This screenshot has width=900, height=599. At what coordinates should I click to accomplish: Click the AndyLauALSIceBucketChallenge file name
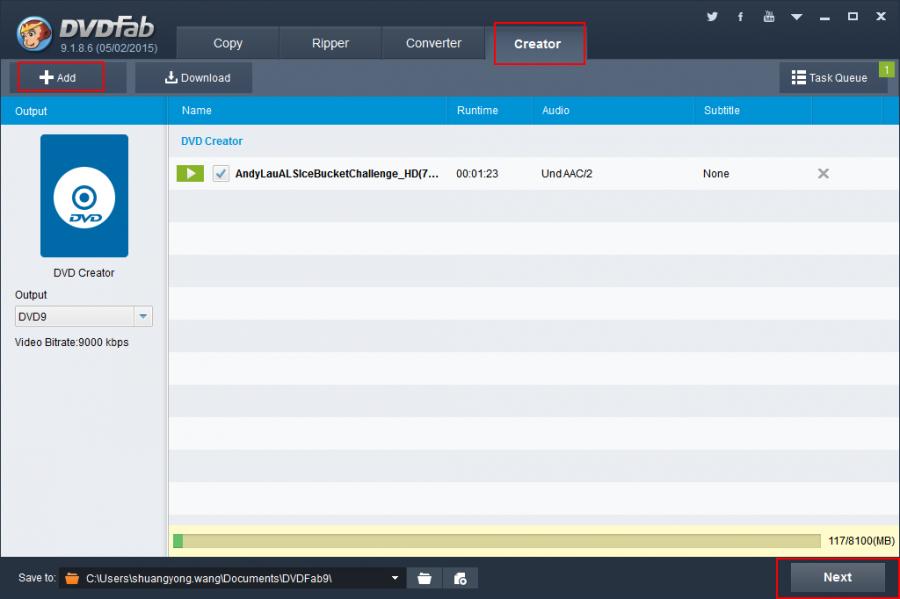[x=337, y=173]
